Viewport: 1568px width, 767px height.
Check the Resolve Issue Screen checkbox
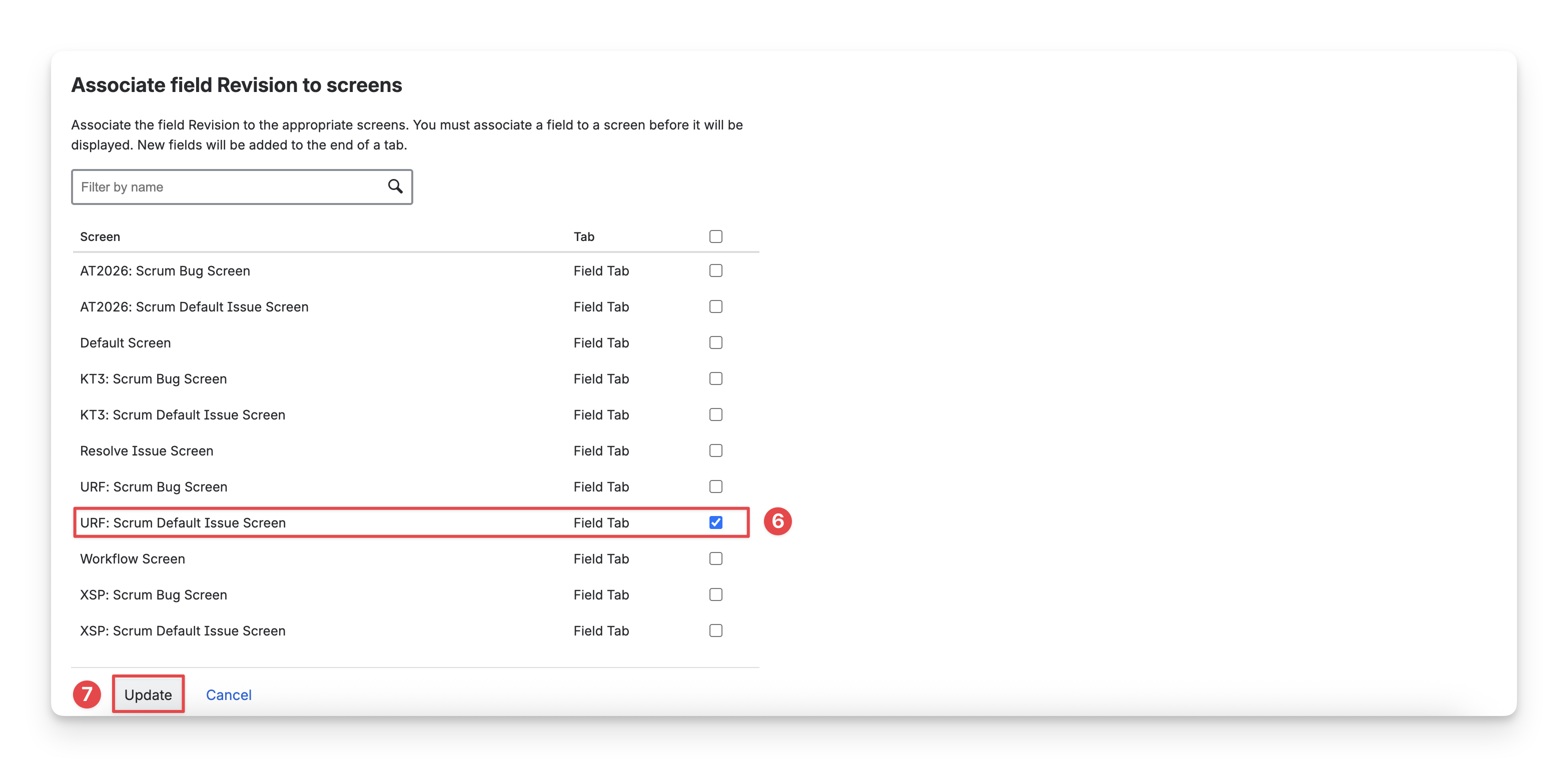tap(715, 450)
